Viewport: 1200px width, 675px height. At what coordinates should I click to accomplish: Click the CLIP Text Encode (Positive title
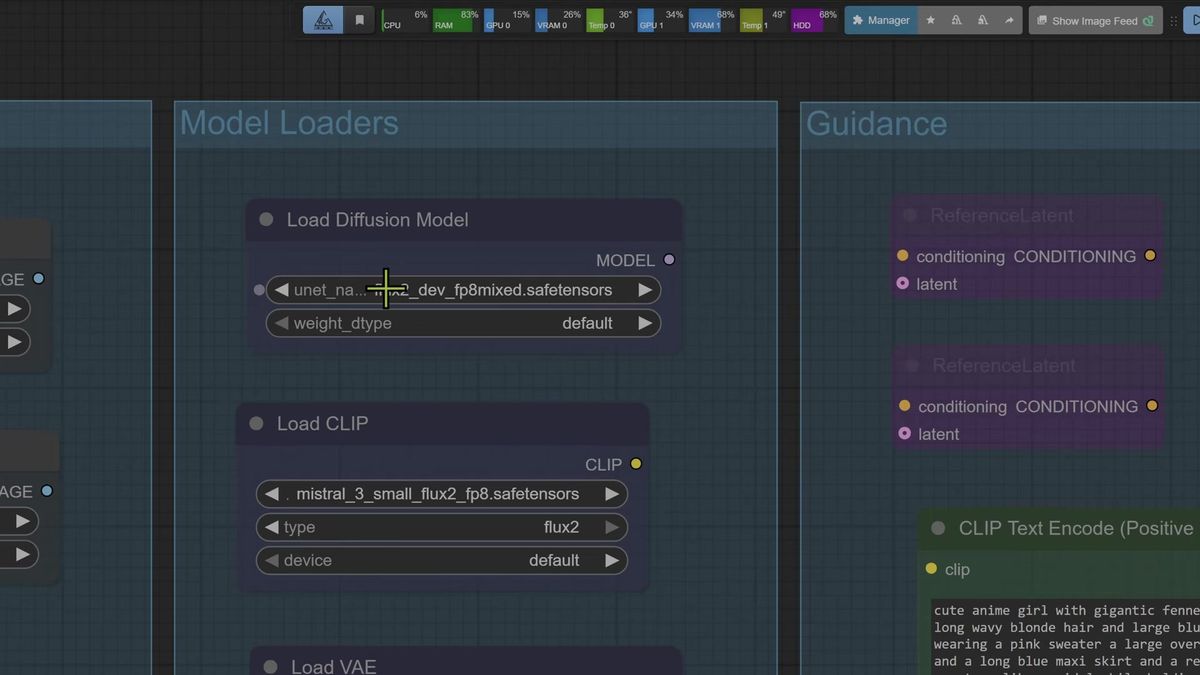pyautogui.click(x=1076, y=528)
